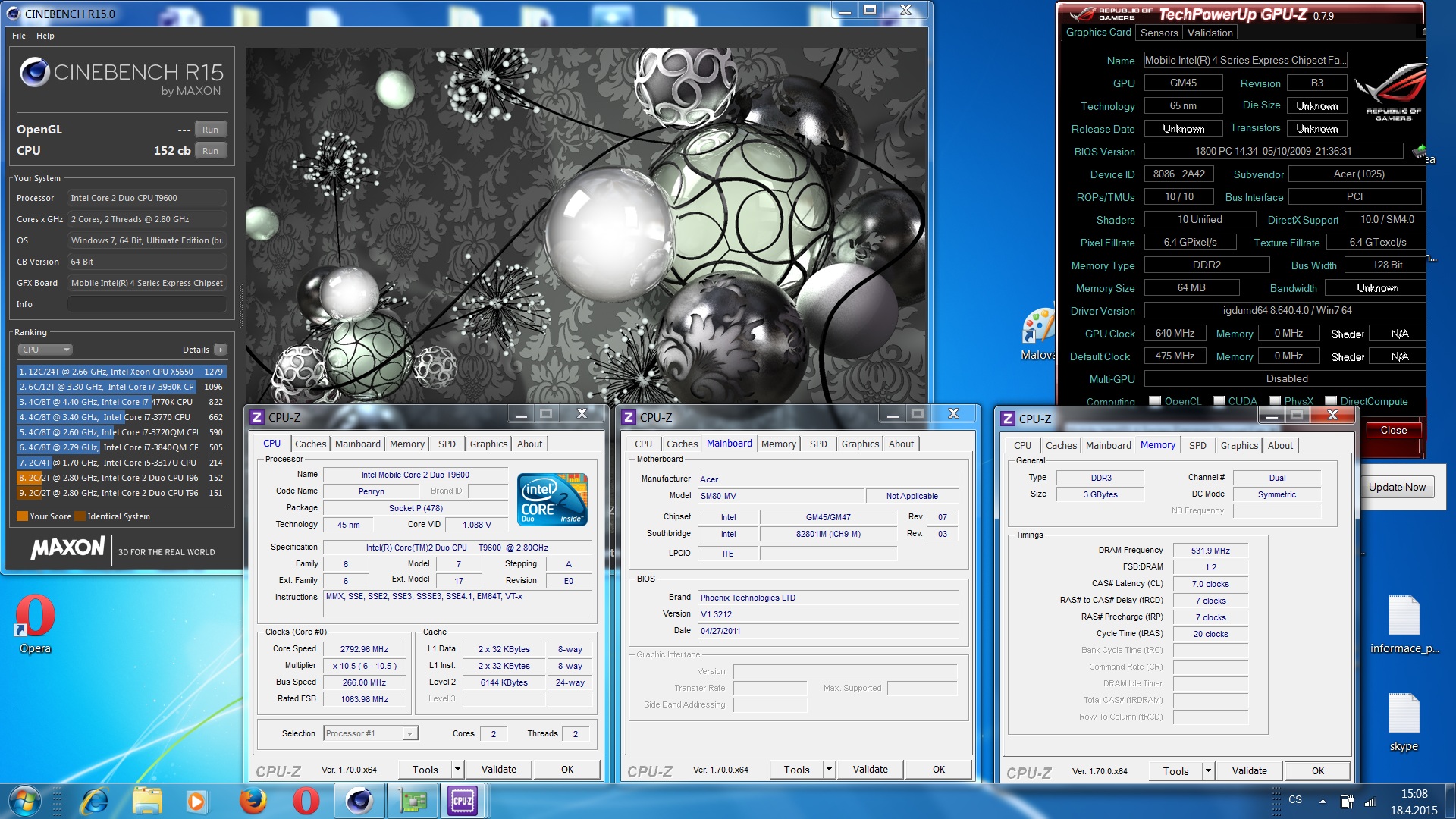Click the Z icon of the CPU tab CPU-Z window
Viewport: 1456px width, 819px height.
click(257, 417)
